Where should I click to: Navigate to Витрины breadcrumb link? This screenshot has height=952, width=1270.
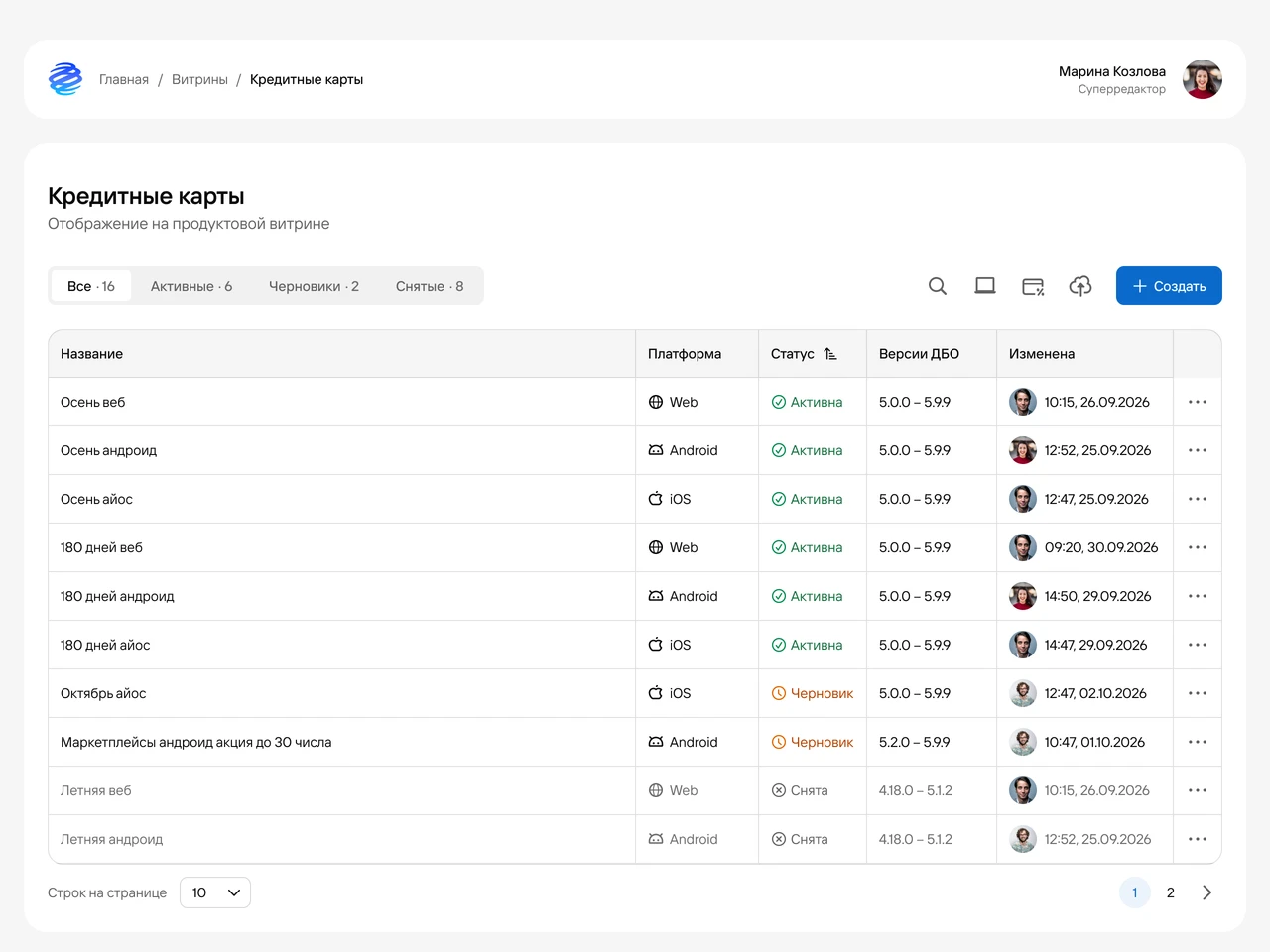(199, 79)
